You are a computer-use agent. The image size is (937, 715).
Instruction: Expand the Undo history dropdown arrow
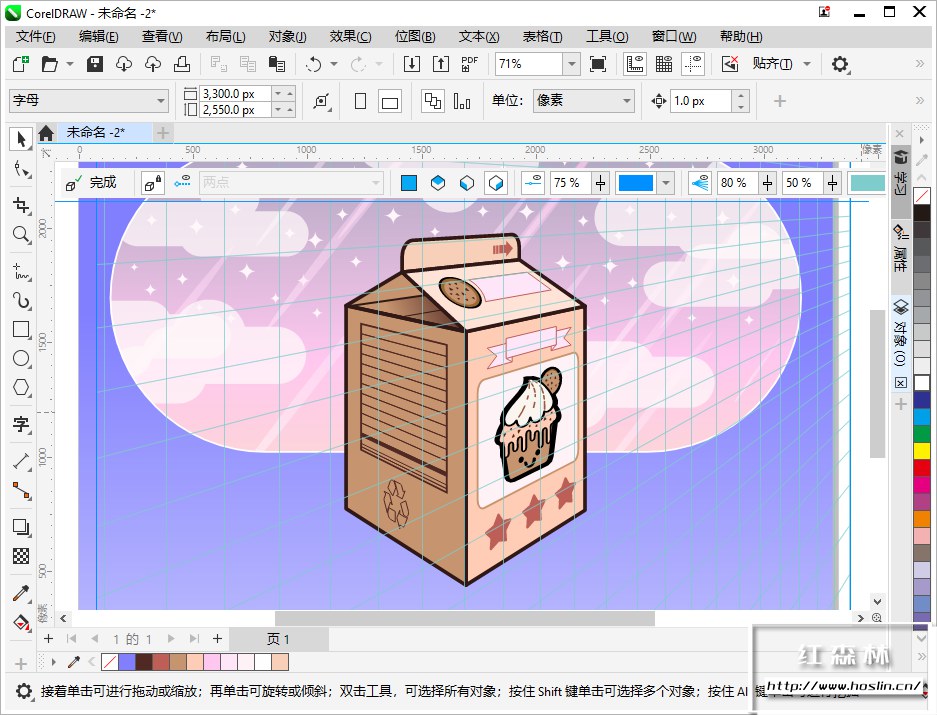[x=333, y=64]
